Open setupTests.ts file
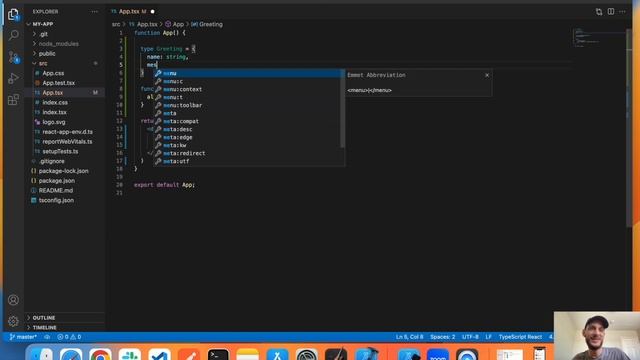 [65, 151]
